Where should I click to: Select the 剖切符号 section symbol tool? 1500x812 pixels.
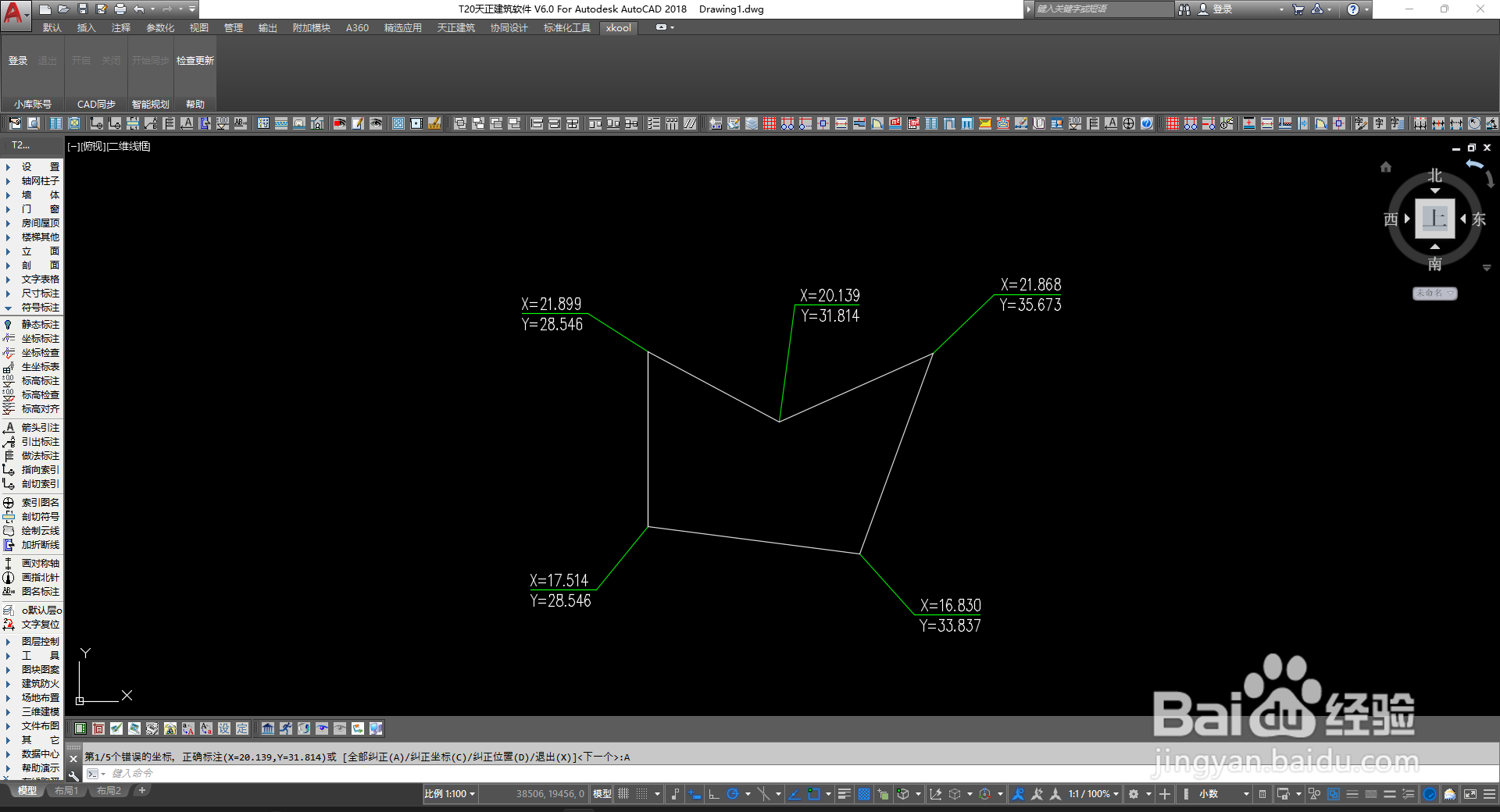click(x=32, y=517)
